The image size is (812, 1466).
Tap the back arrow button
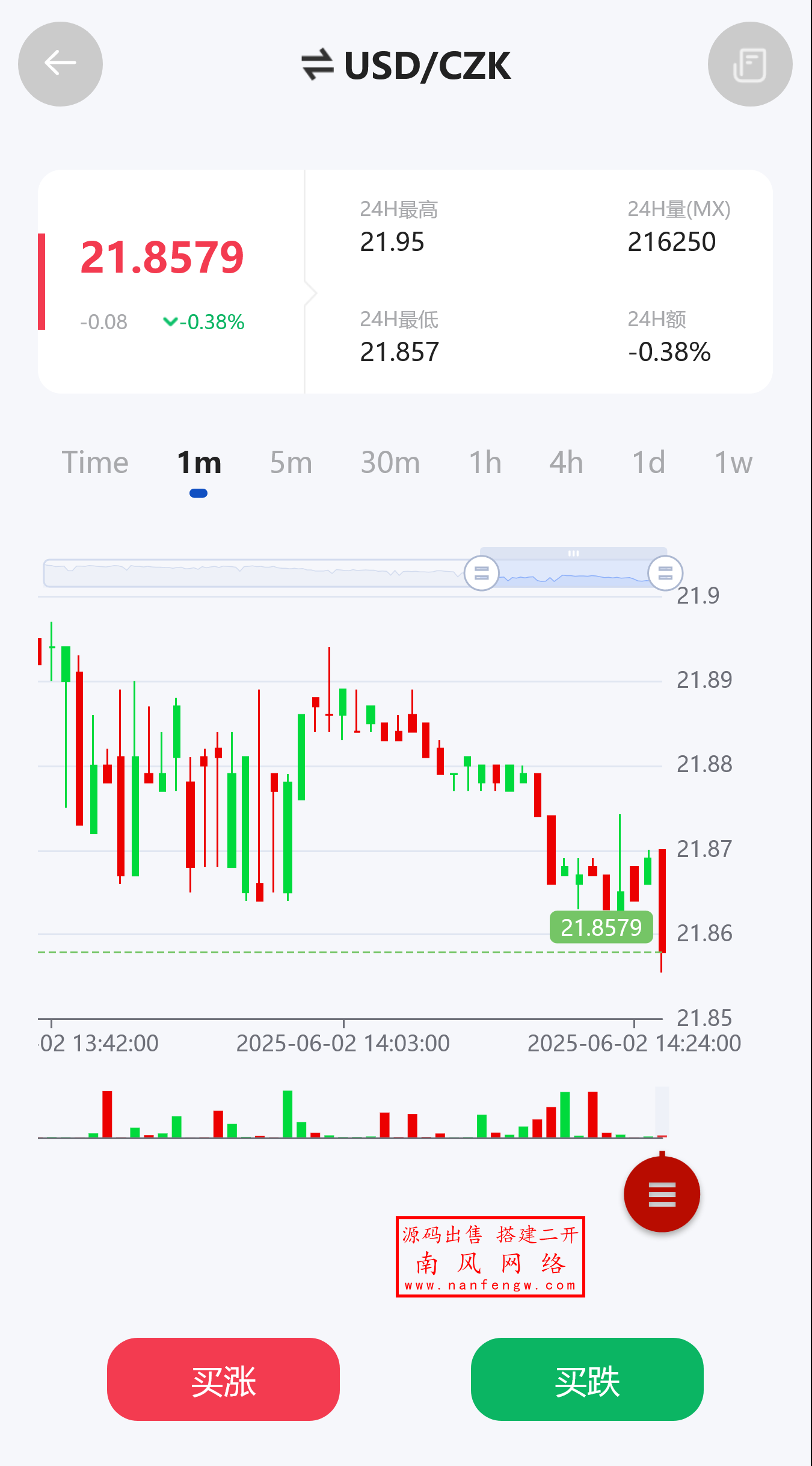click(60, 64)
